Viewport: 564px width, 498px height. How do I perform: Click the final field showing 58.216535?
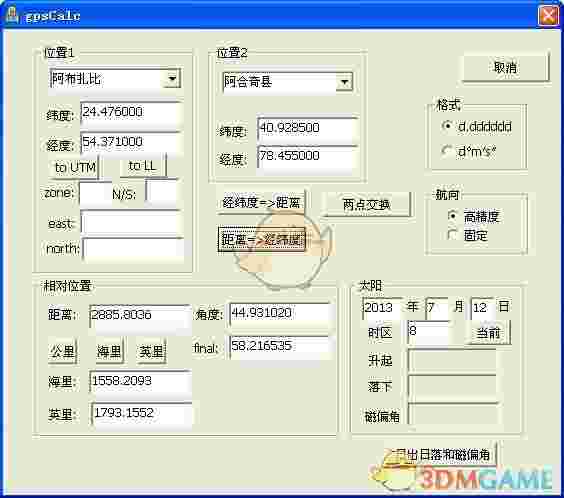coord(280,346)
